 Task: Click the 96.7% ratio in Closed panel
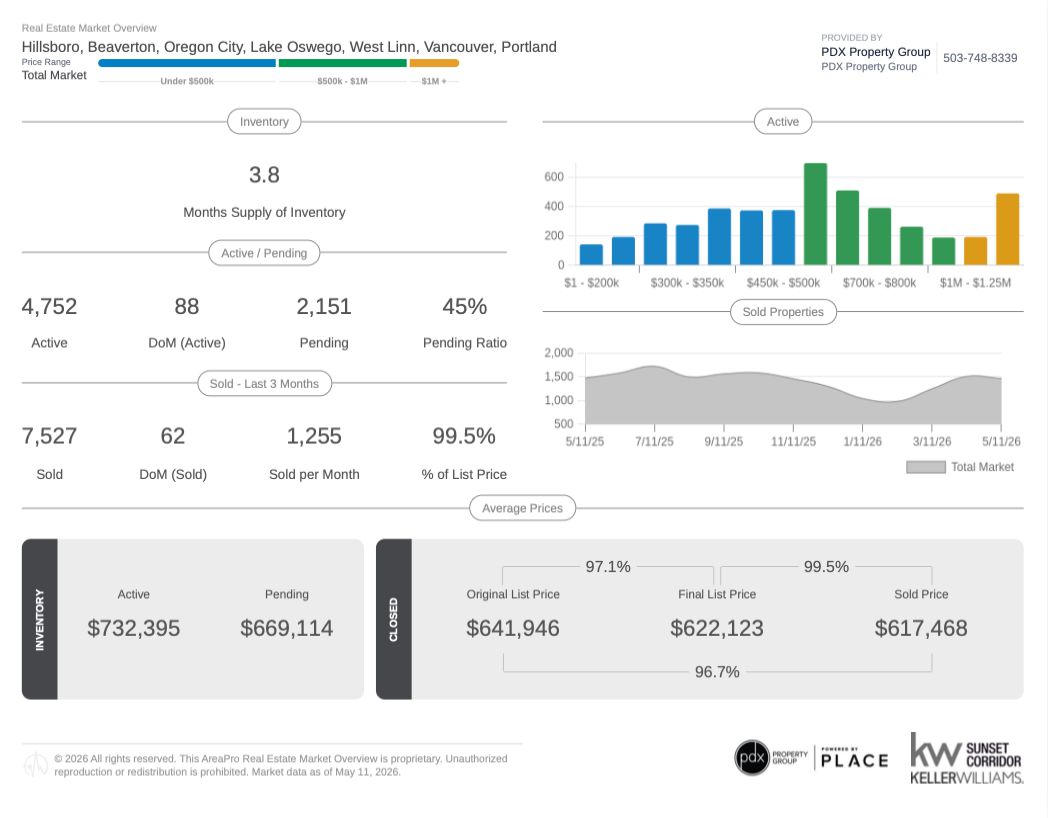pos(716,672)
